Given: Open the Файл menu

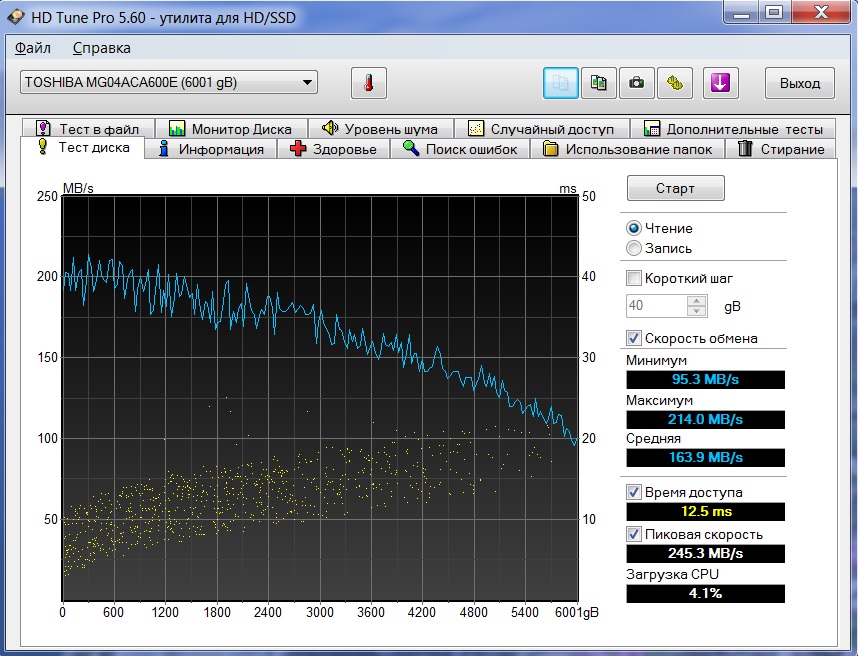Looking at the screenshot, I should coord(33,48).
